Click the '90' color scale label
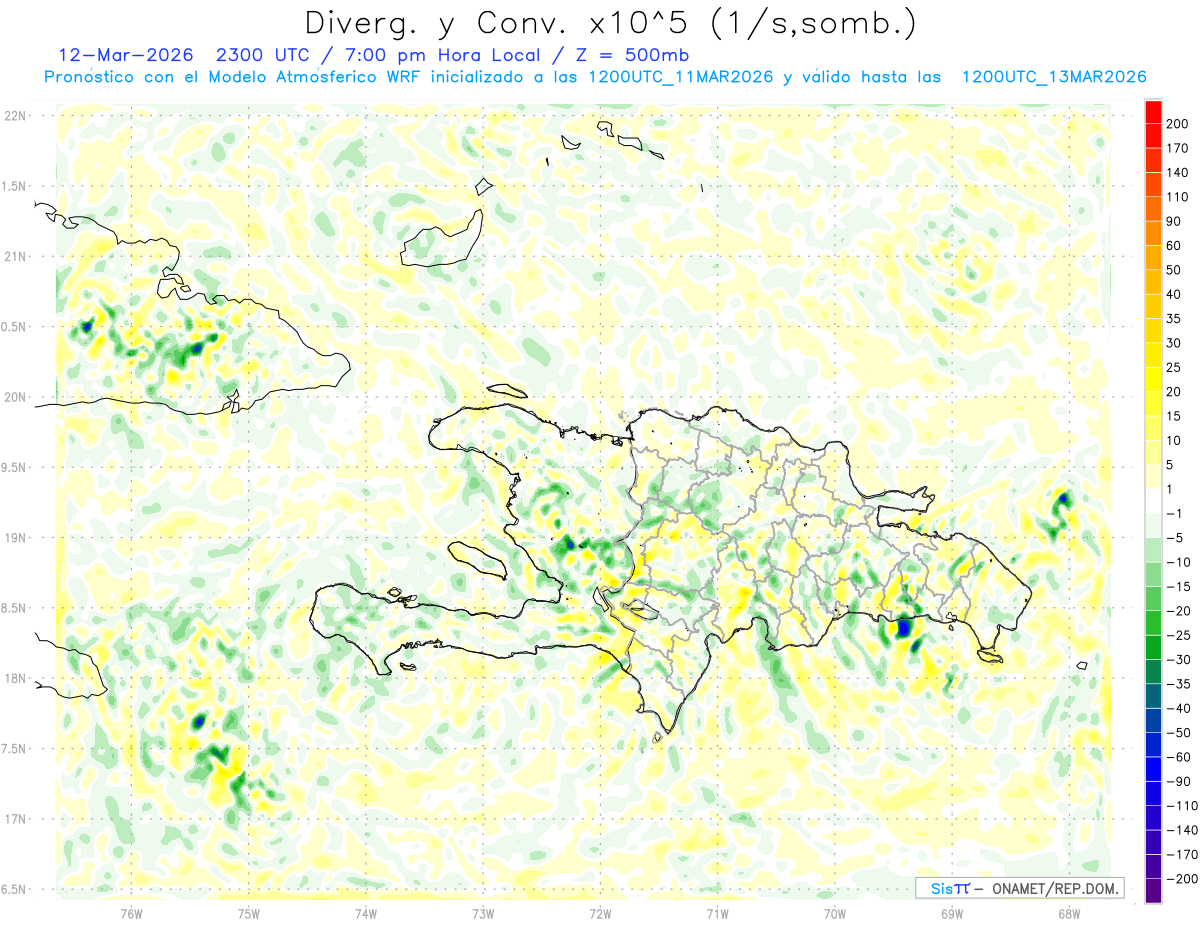This screenshot has width=1200, height=927. [1175, 221]
